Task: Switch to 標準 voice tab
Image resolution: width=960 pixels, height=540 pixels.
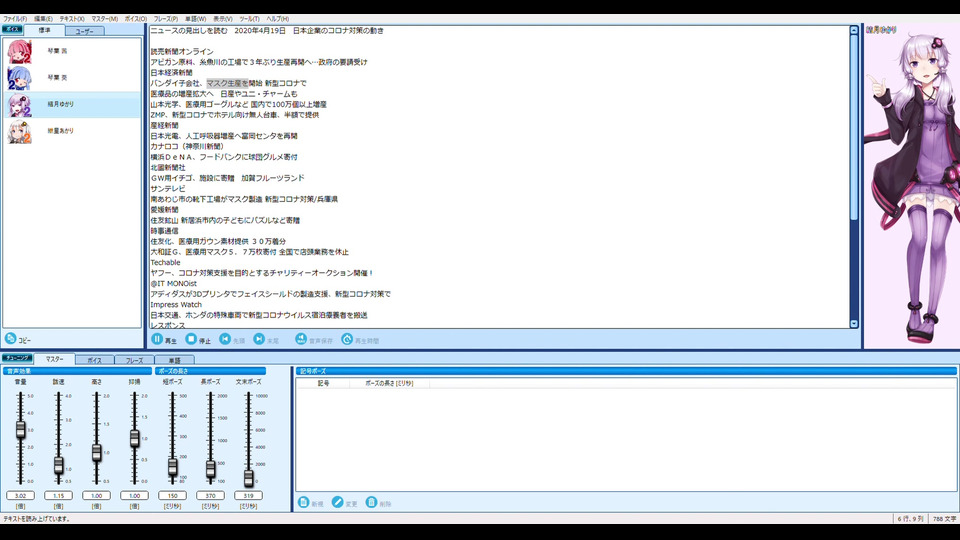Action: [x=44, y=30]
